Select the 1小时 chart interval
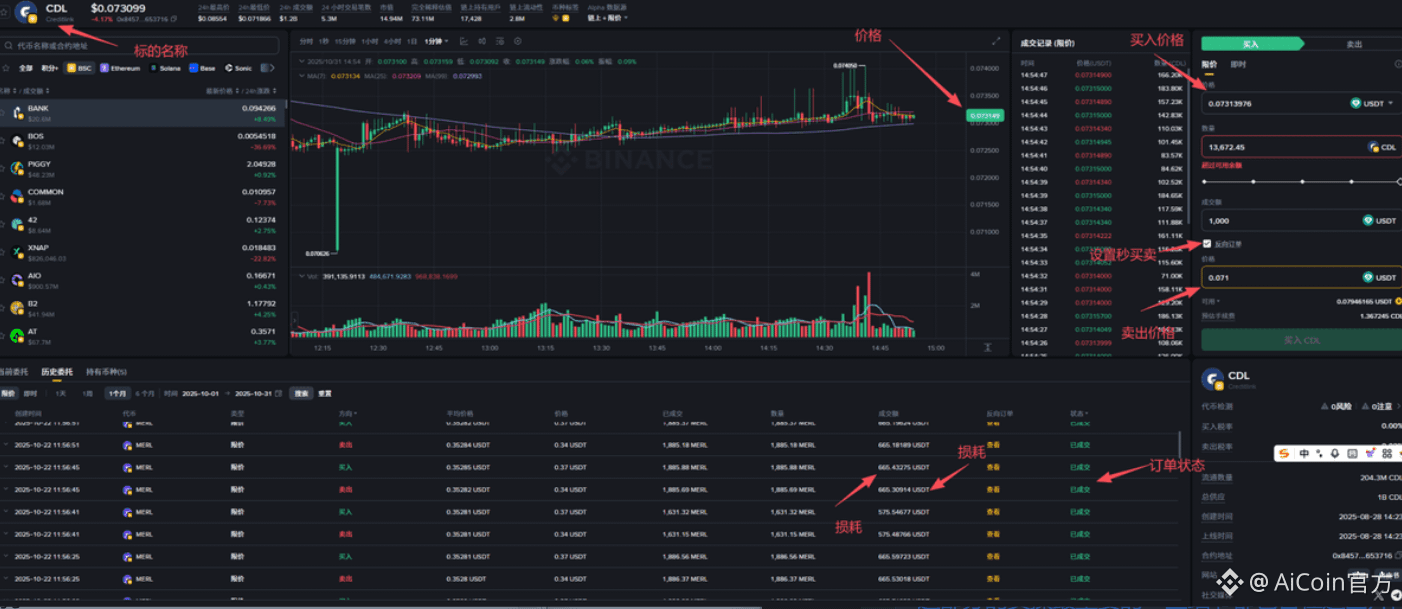The width and height of the screenshot is (1402, 609). 369,41
